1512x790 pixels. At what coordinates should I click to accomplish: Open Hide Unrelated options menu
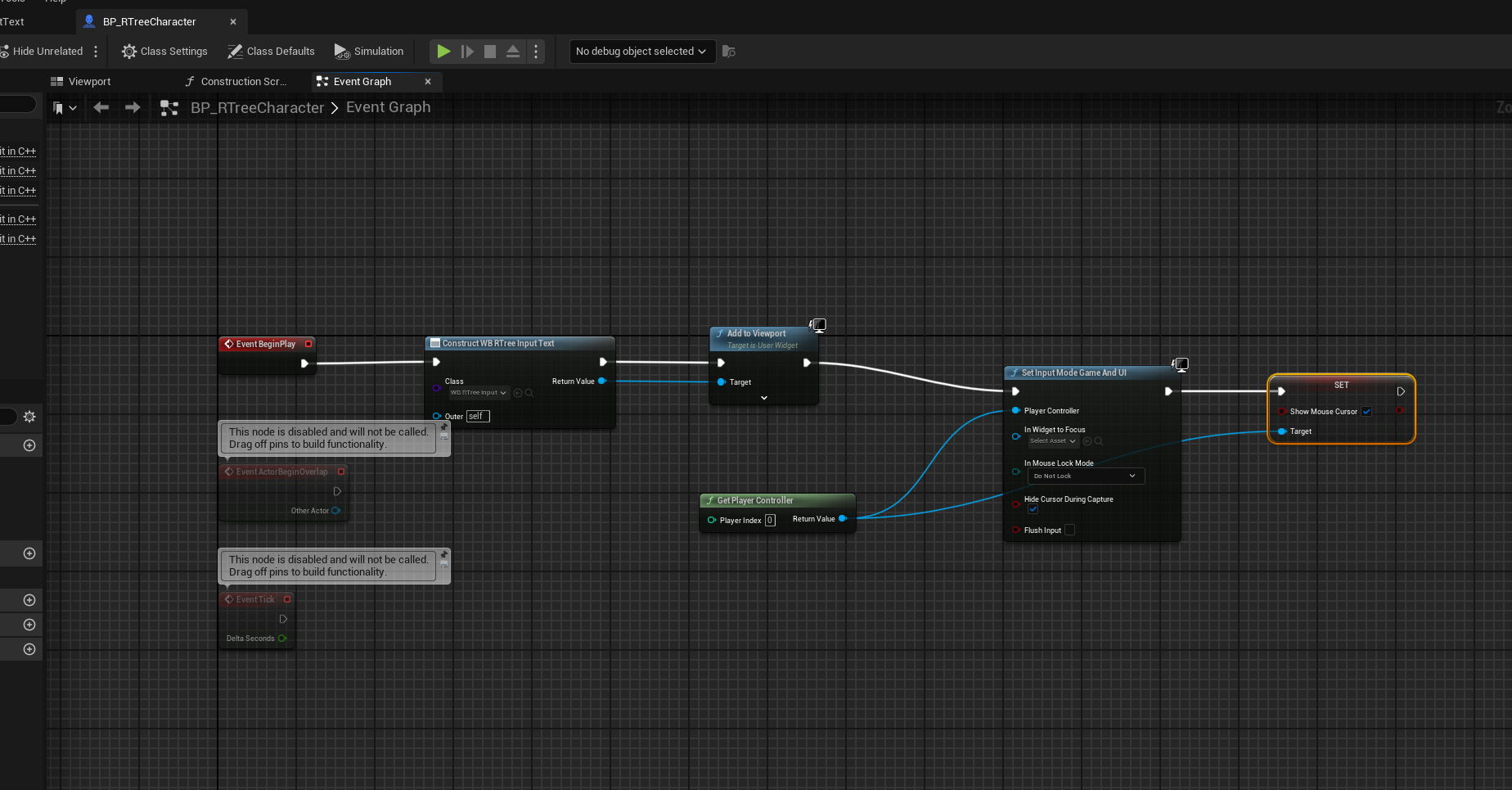tap(96, 52)
